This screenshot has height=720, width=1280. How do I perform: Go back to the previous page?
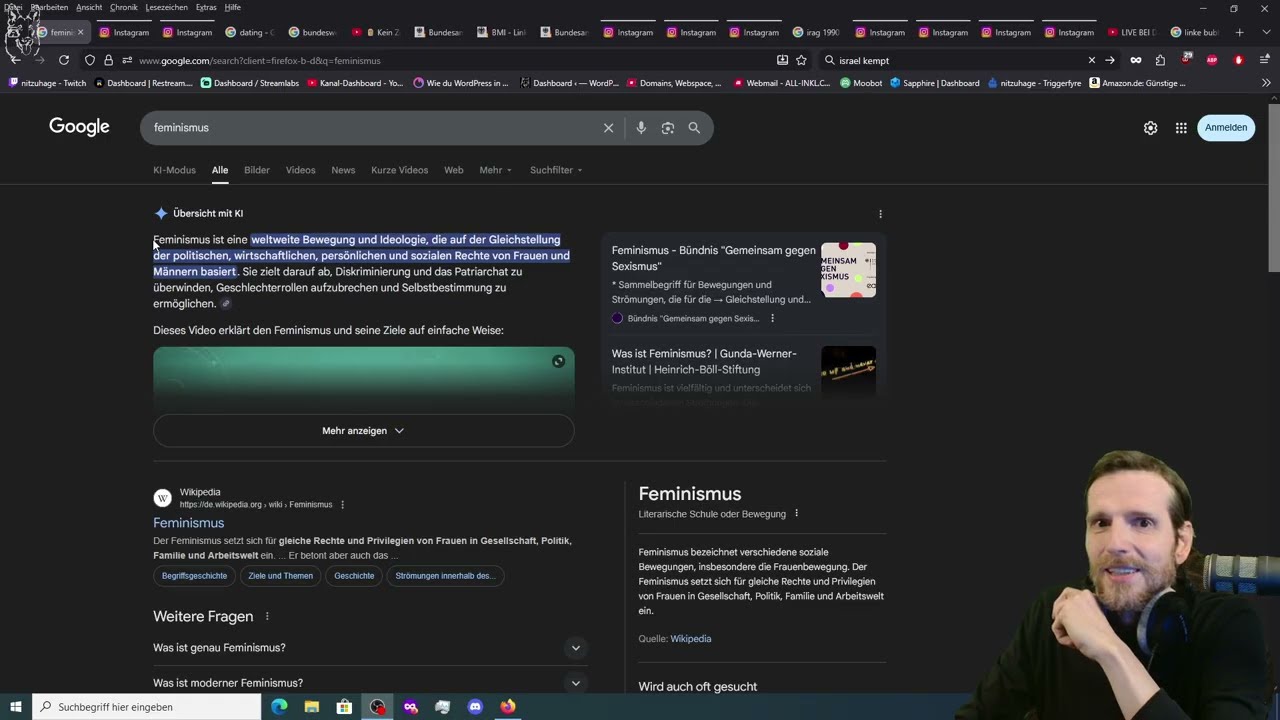tap(15, 60)
